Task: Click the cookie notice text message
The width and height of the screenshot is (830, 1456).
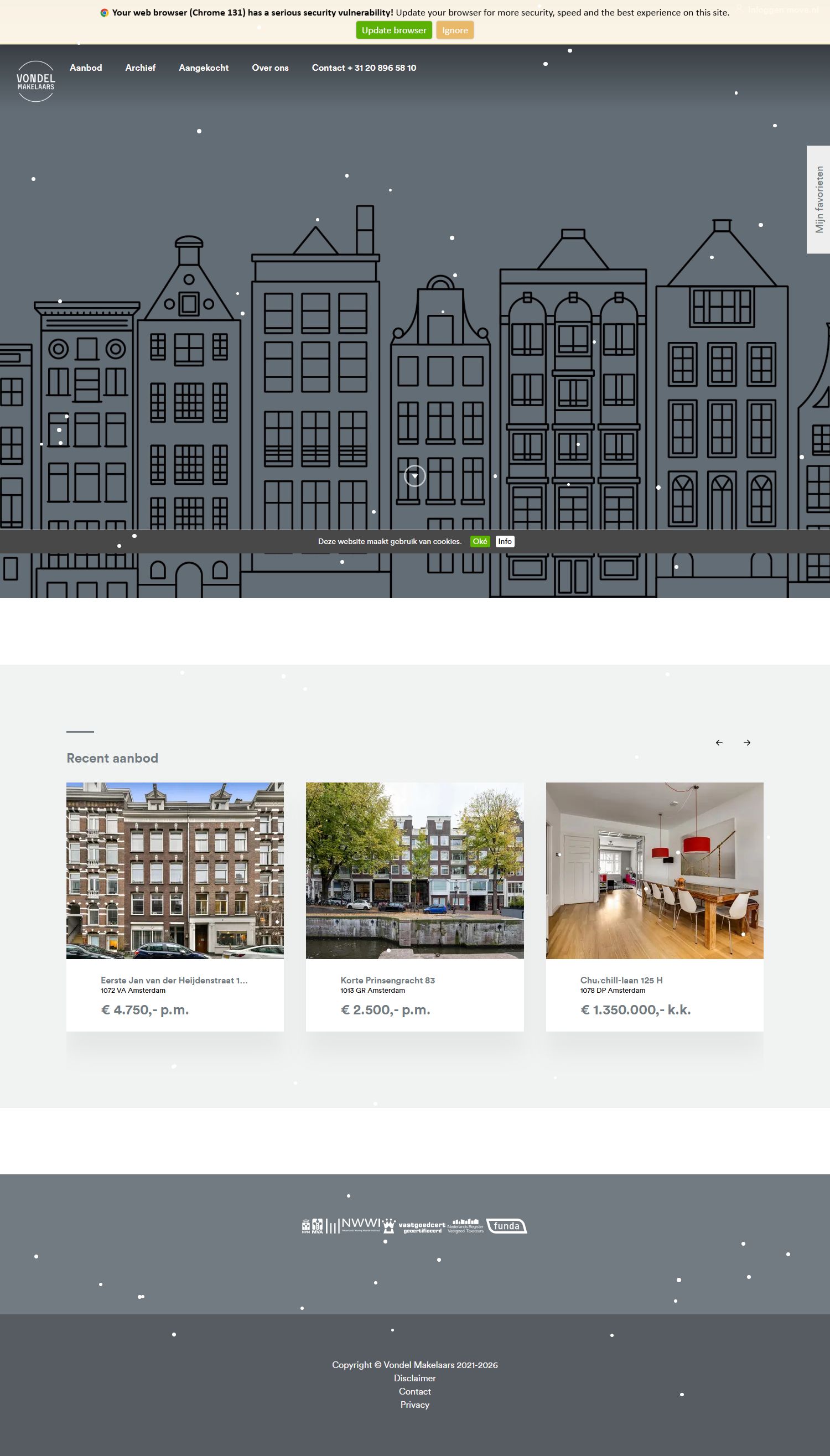Action: pos(390,542)
